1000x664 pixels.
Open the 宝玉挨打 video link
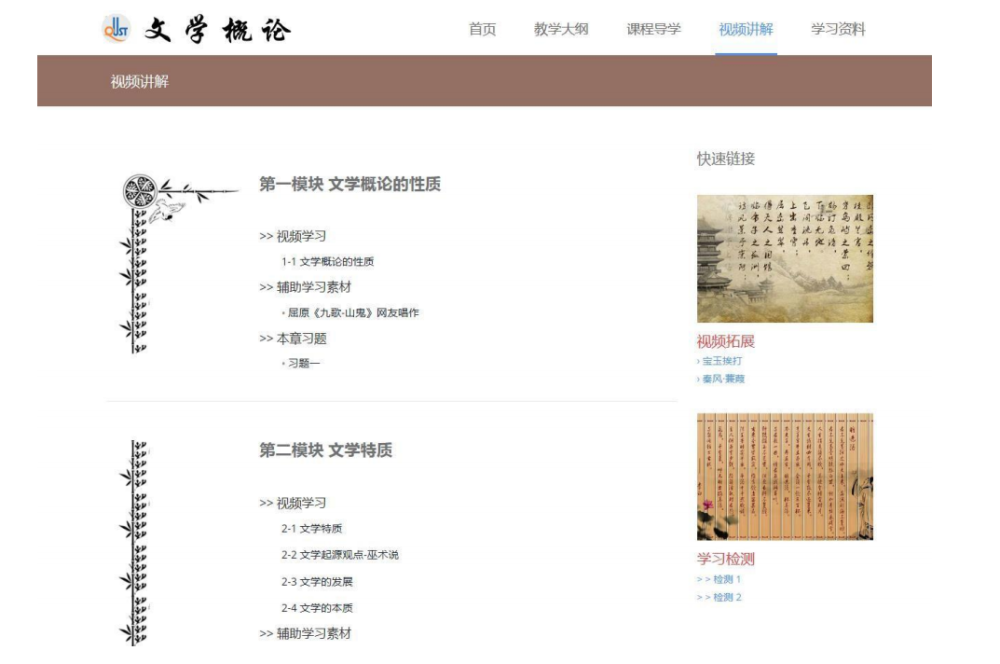click(722, 361)
